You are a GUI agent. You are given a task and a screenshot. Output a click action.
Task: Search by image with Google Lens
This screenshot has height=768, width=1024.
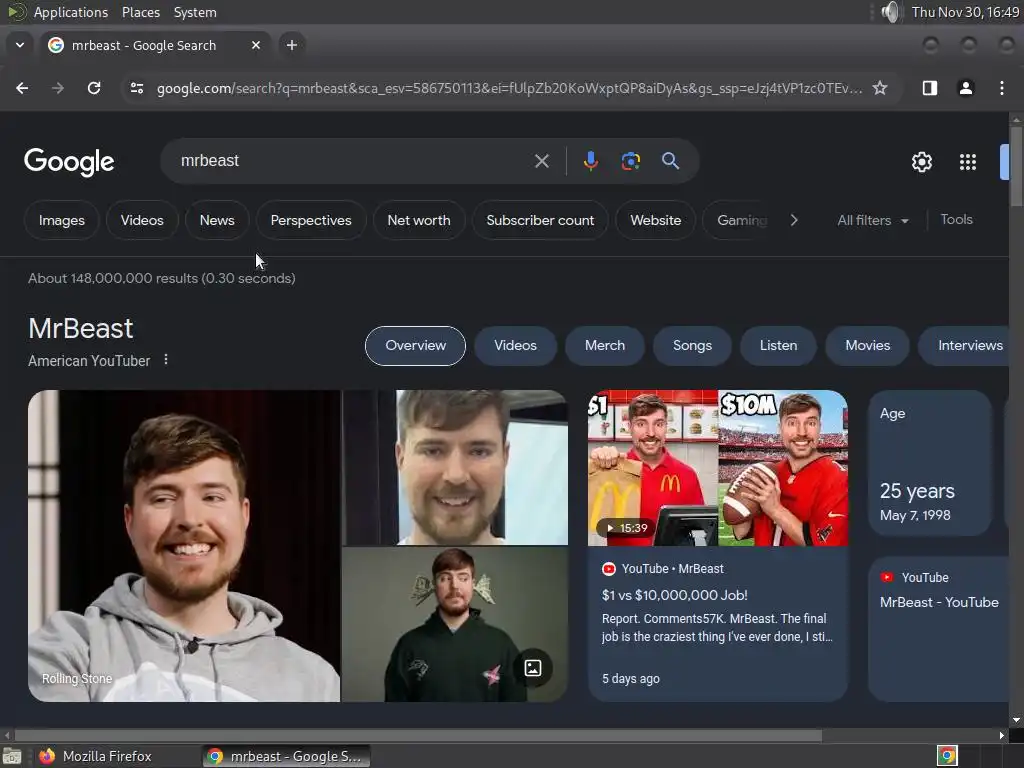pos(630,161)
